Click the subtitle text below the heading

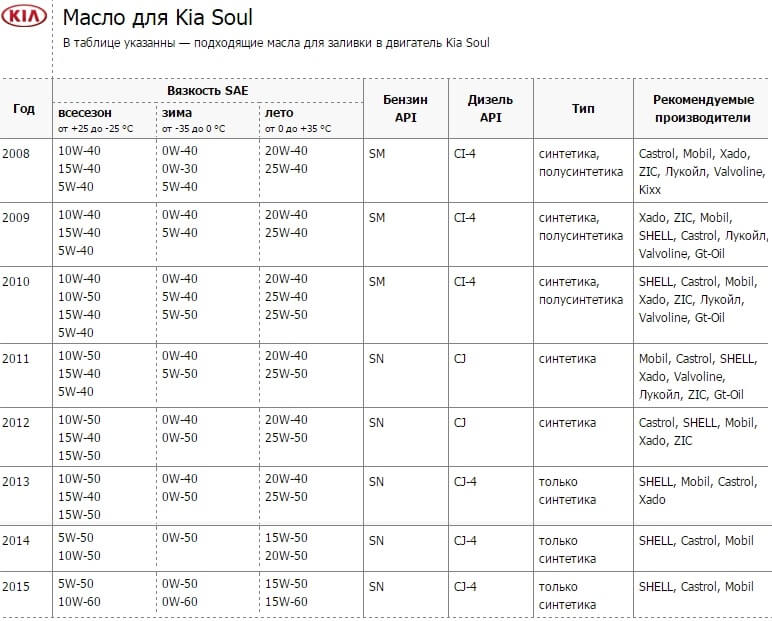click(x=276, y=43)
